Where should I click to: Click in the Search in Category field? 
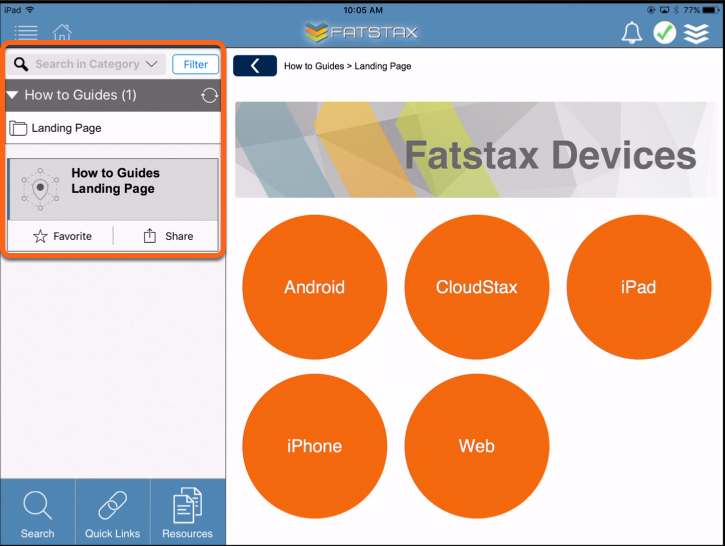pyautogui.click(x=86, y=64)
